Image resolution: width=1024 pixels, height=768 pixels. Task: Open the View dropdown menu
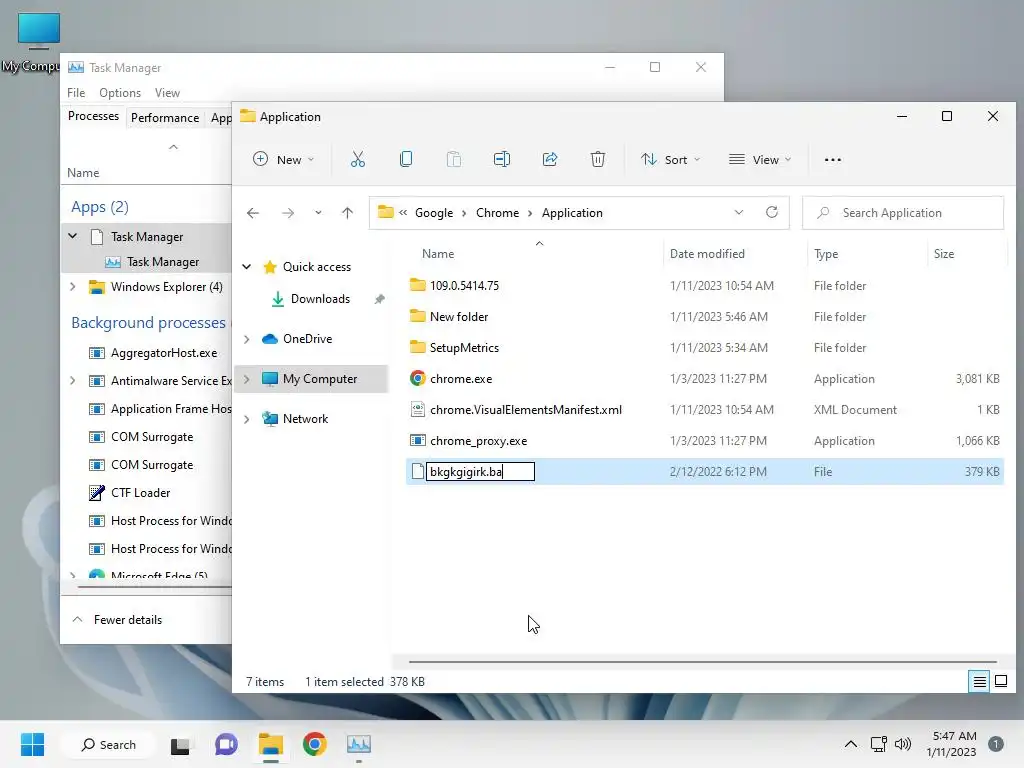point(760,159)
